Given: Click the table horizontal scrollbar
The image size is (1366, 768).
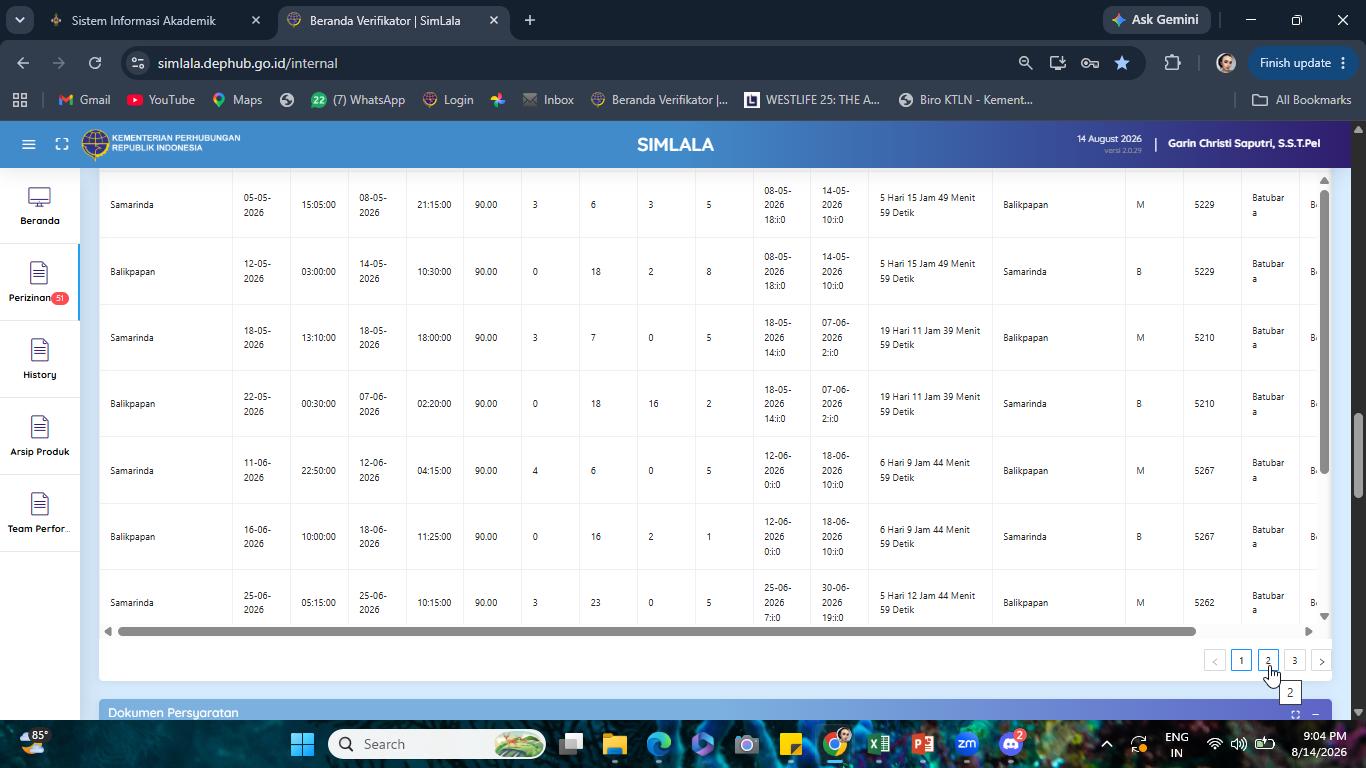Looking at the screenshot, I should 656,631.
